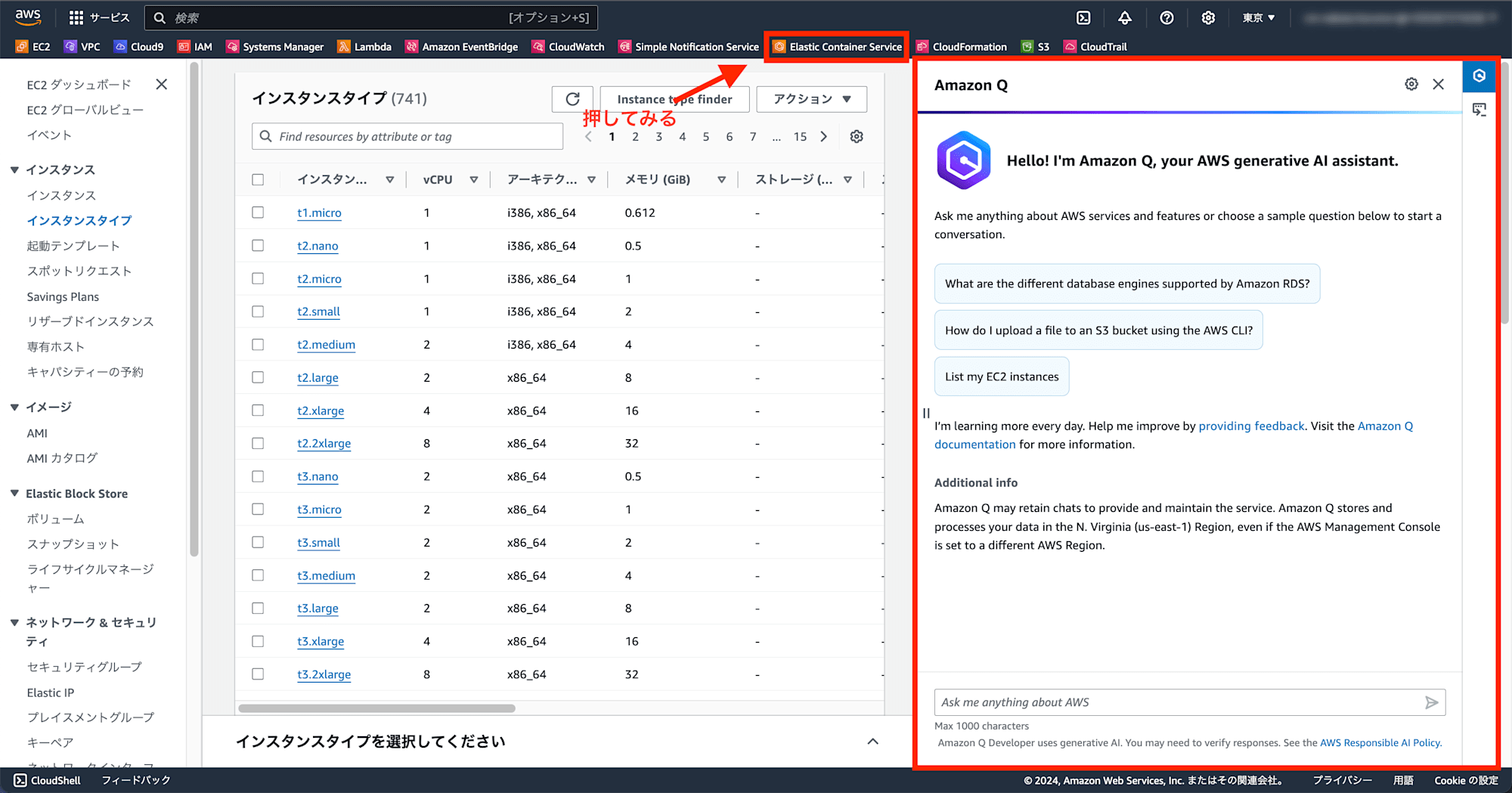Image resolution: width=1512 pixels, height=793 pixels.
Task: Open the help question mark icon
Action: click(x=1167, y=17)
